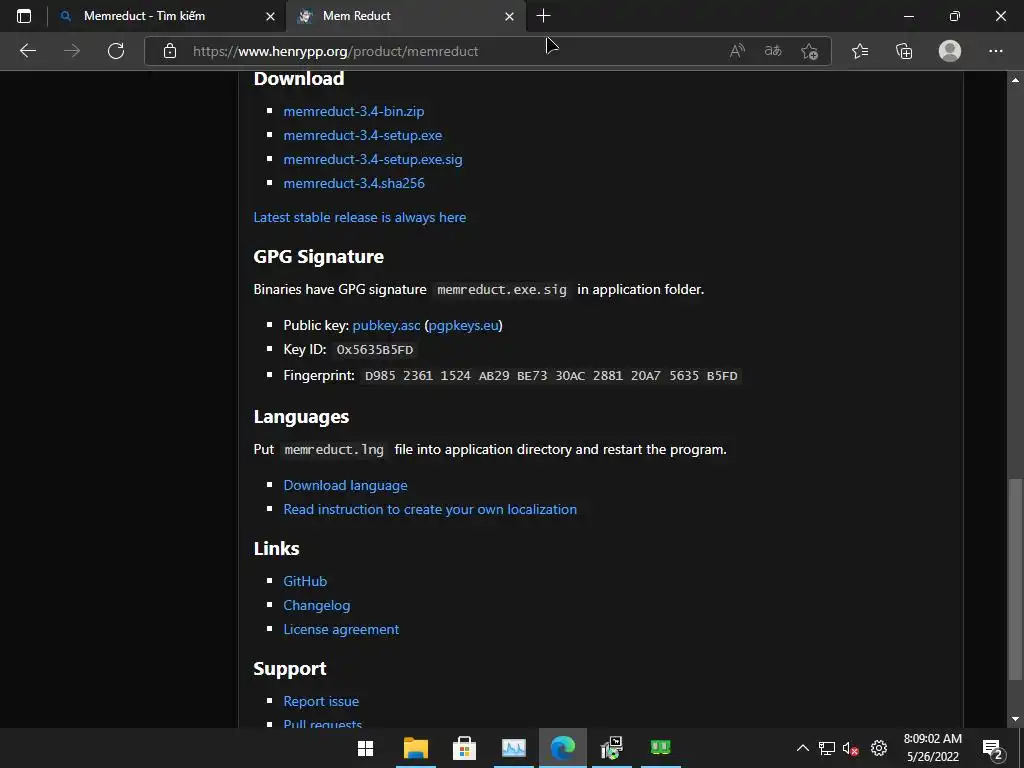Viewport: 1024px width, 768px height.
Task: Open the pgpkeys.eu link
Action: pos(464,325)
